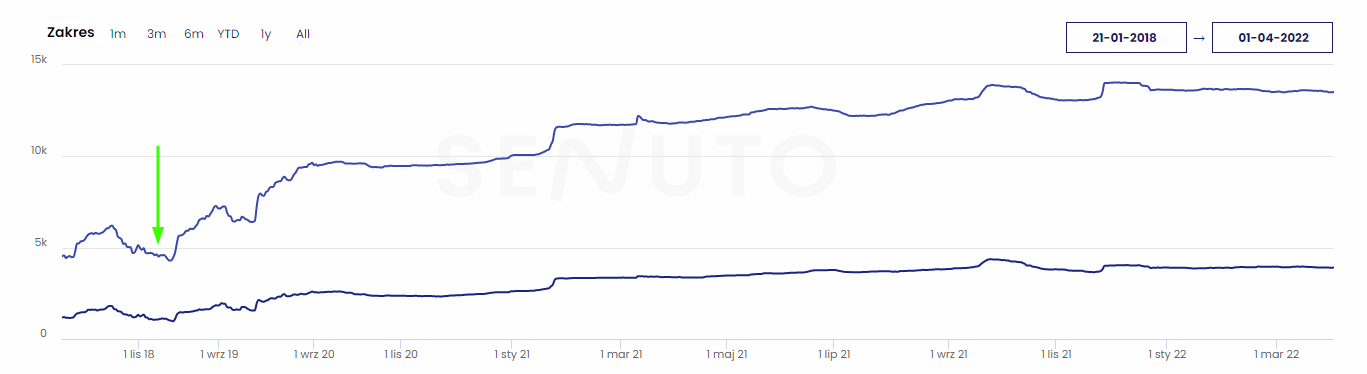Viewport: 1367px width, 374px height.
Task: Select the 3m range button
Action: [156, 34]
